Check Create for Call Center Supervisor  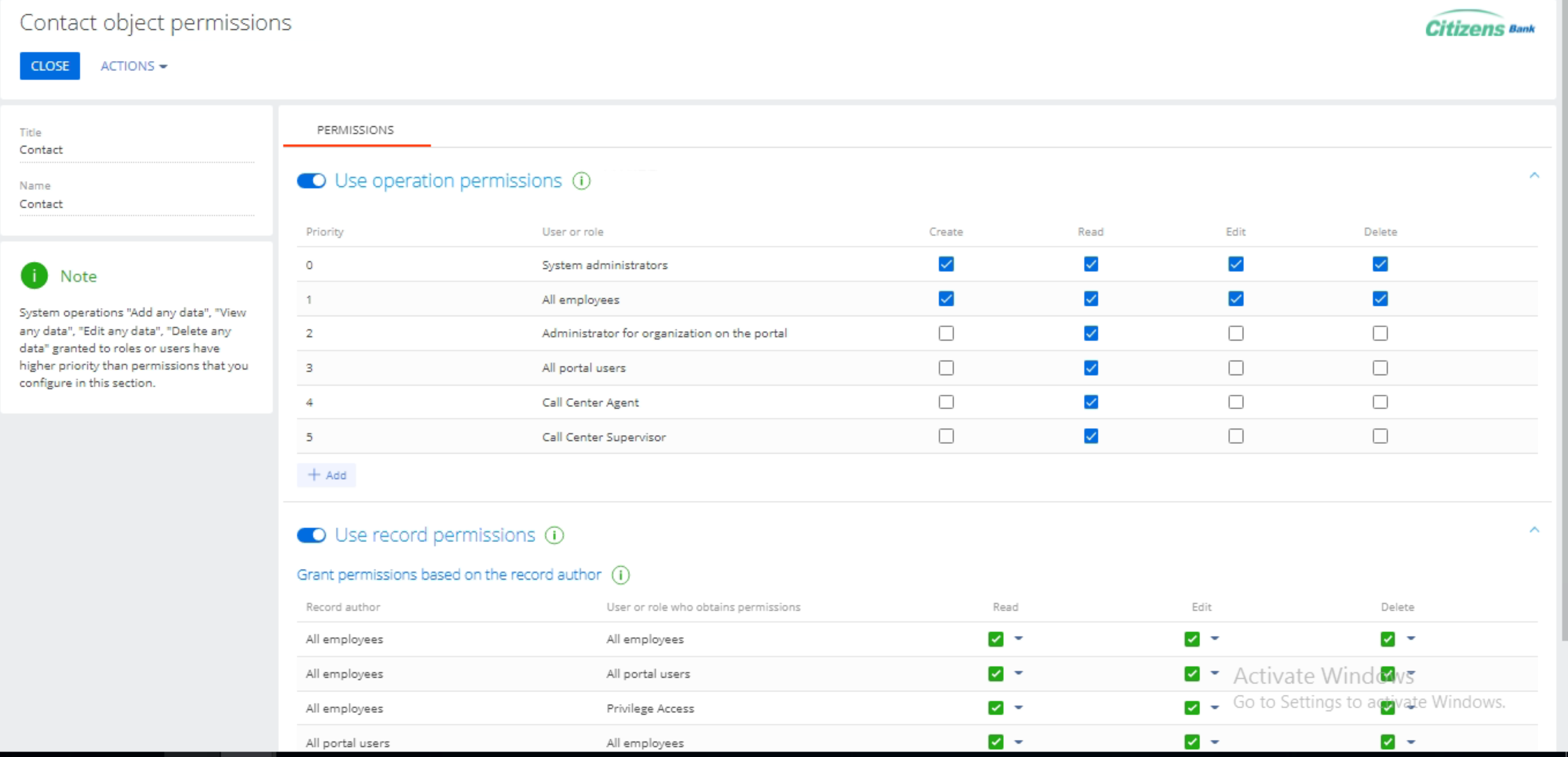[x=946, y=436]
